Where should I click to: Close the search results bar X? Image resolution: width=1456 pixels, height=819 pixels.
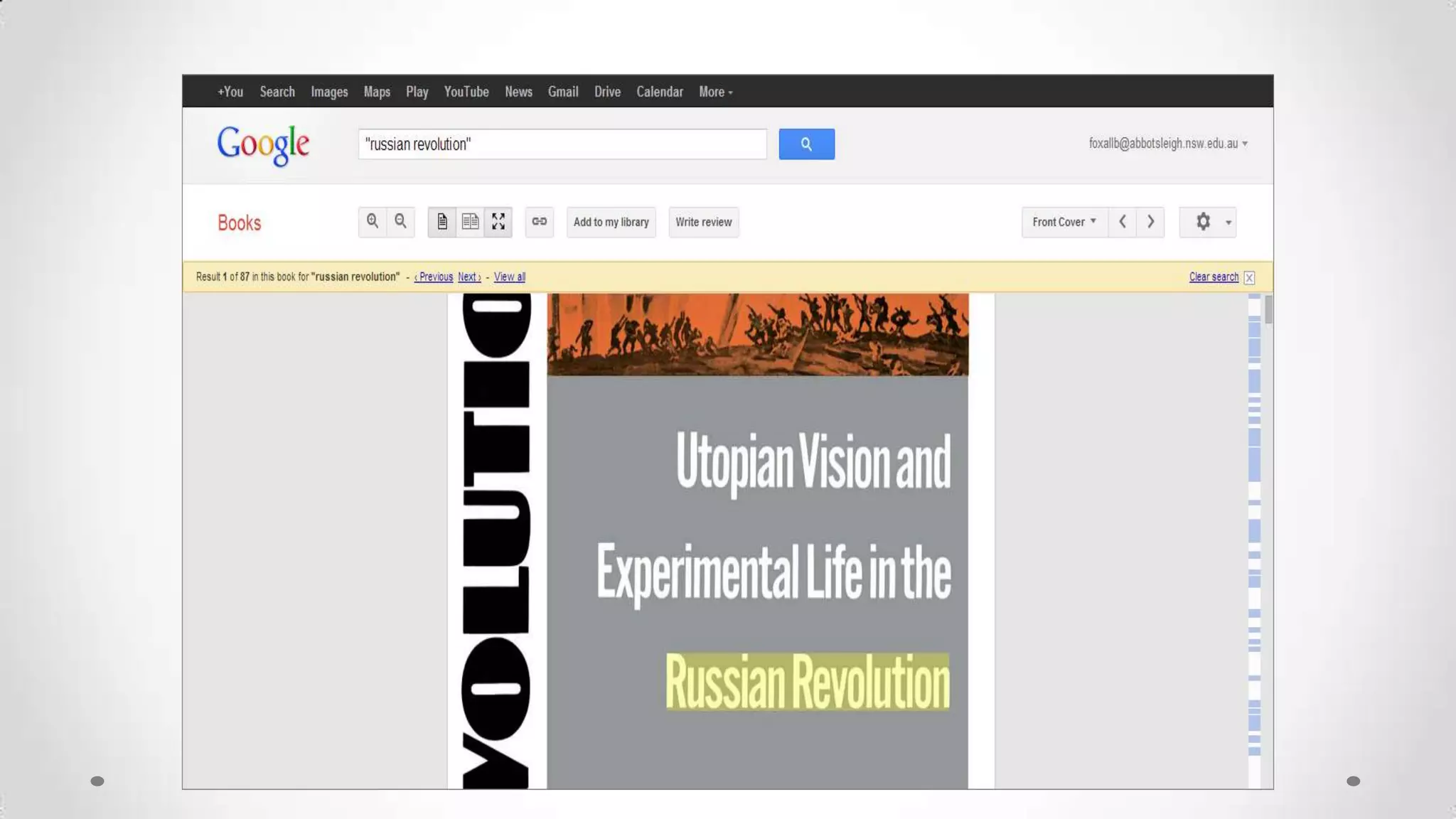point(1249,278)
